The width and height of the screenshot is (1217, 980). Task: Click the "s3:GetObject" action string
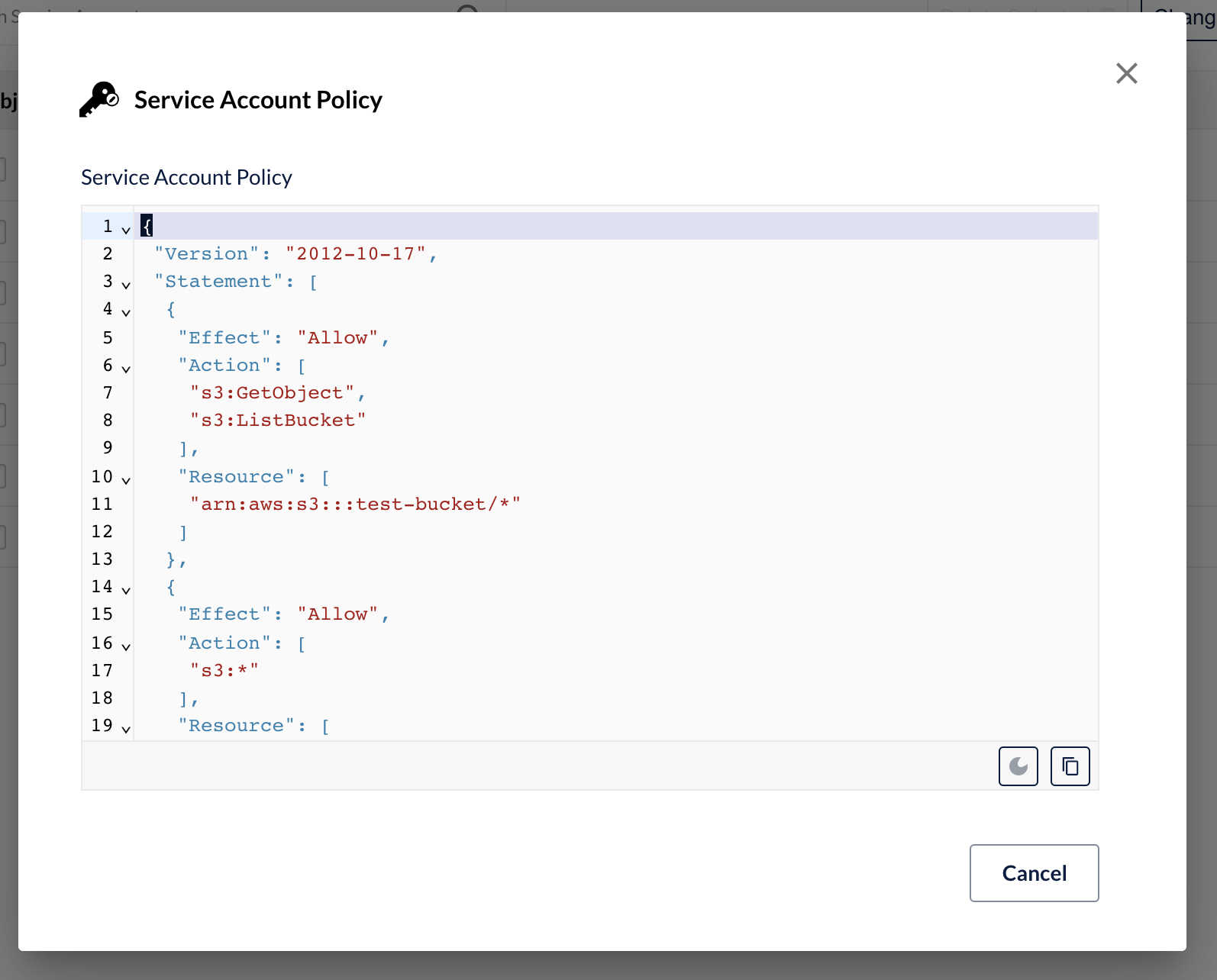273,392
